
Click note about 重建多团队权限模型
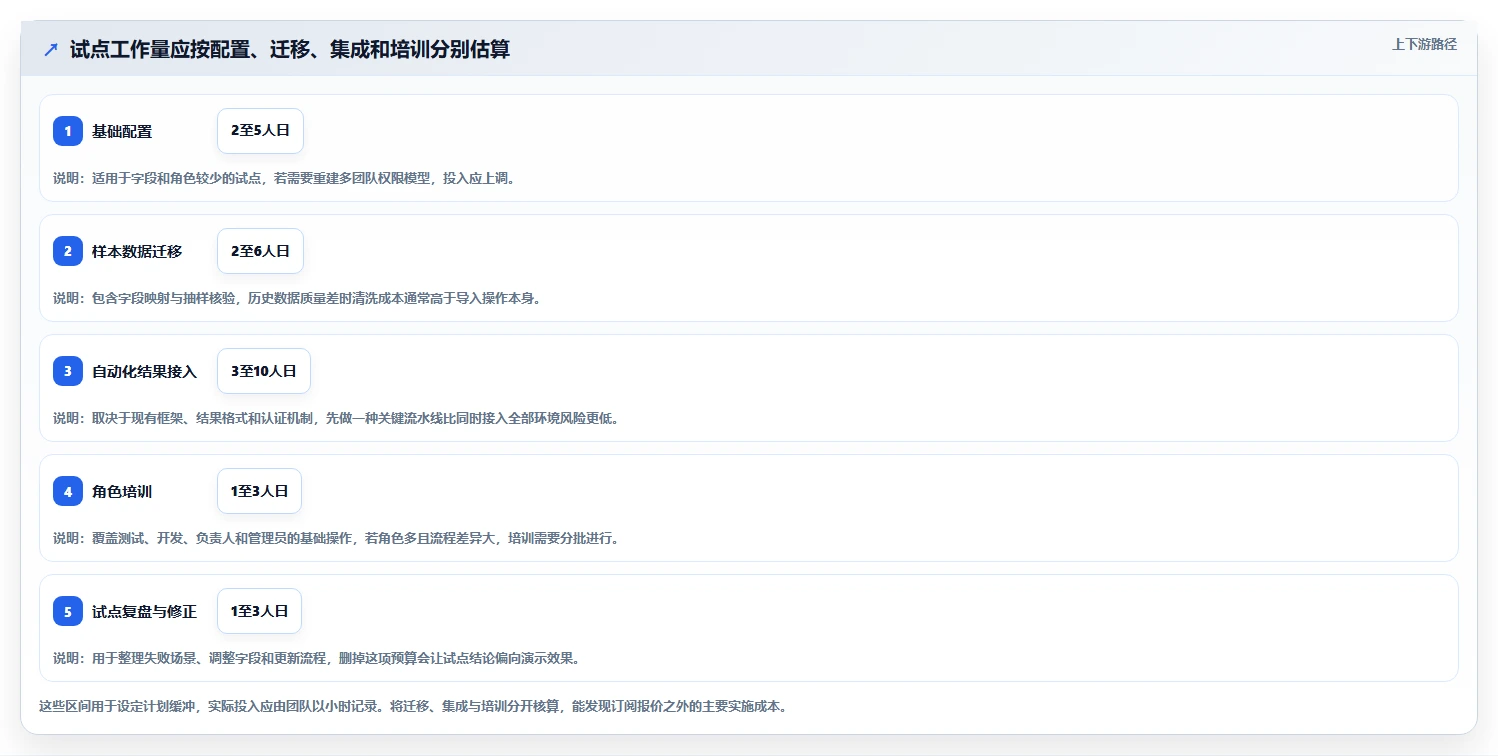[284, 178]
